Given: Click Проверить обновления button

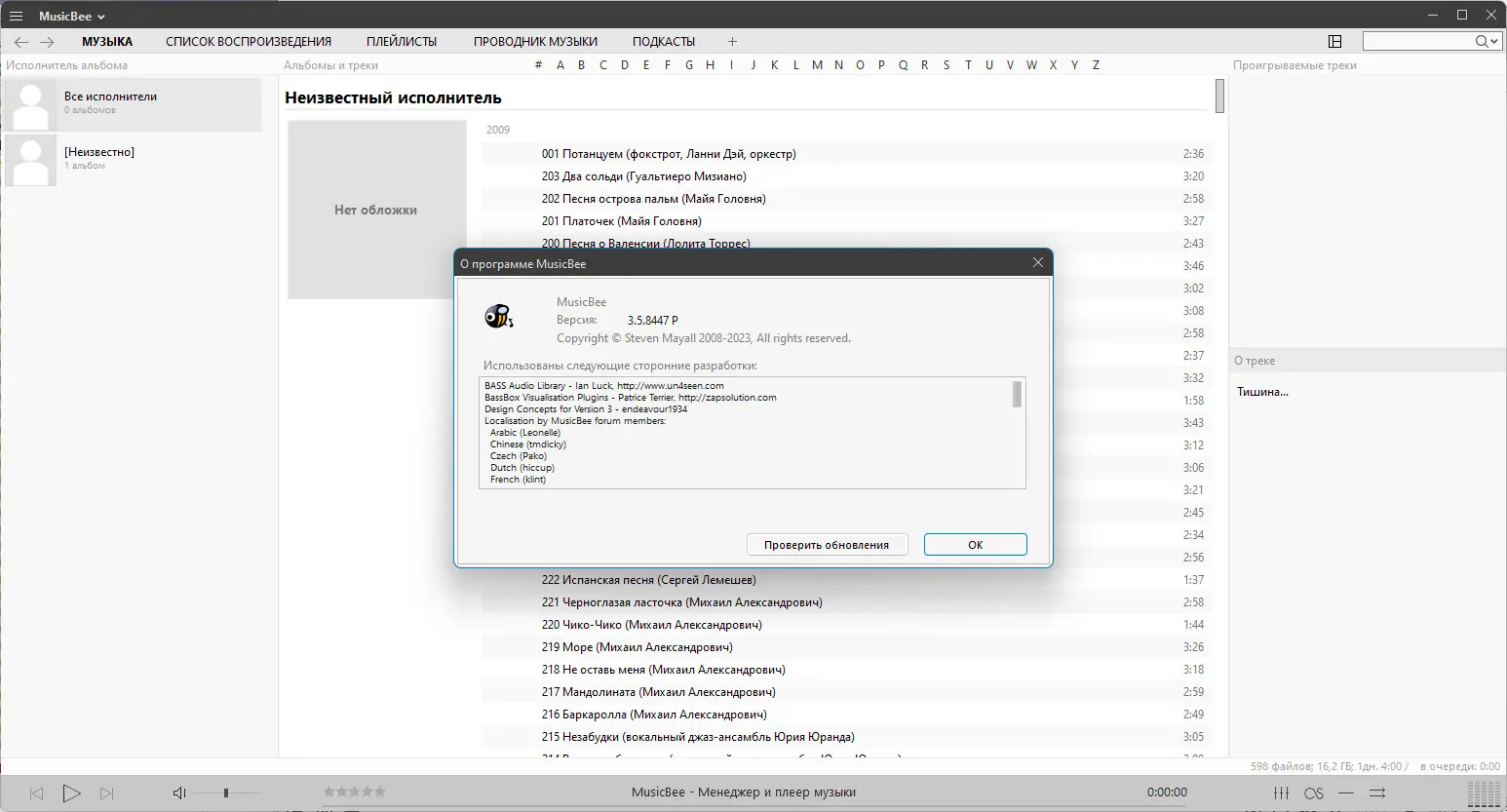Looking at the screenshot, I should pyautogui.click(x=827, y=545).
